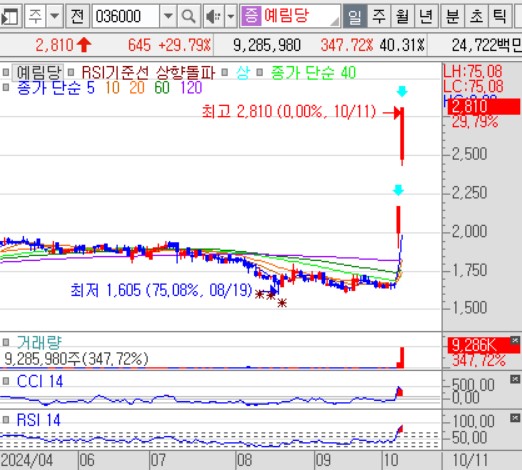522x470 pixels.
Task: Click the 24,722백만 trading value text
Action: pos(487,45)
